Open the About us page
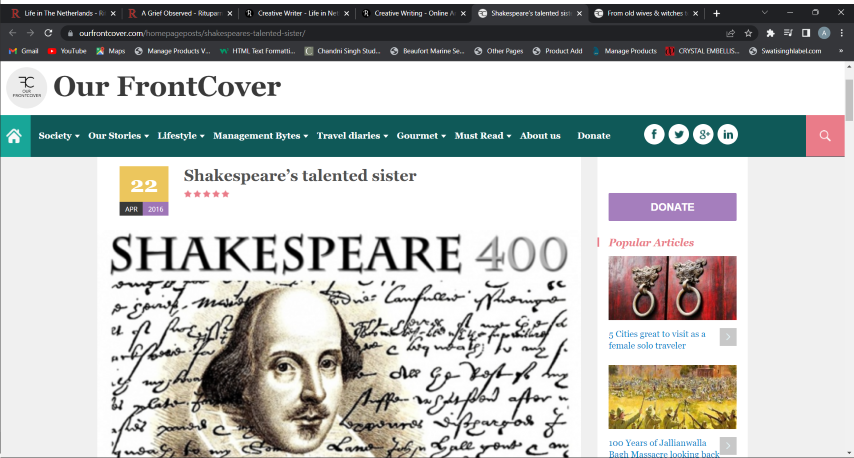The width and height of the screenshot is (854, 458). (x=540, y=136)
